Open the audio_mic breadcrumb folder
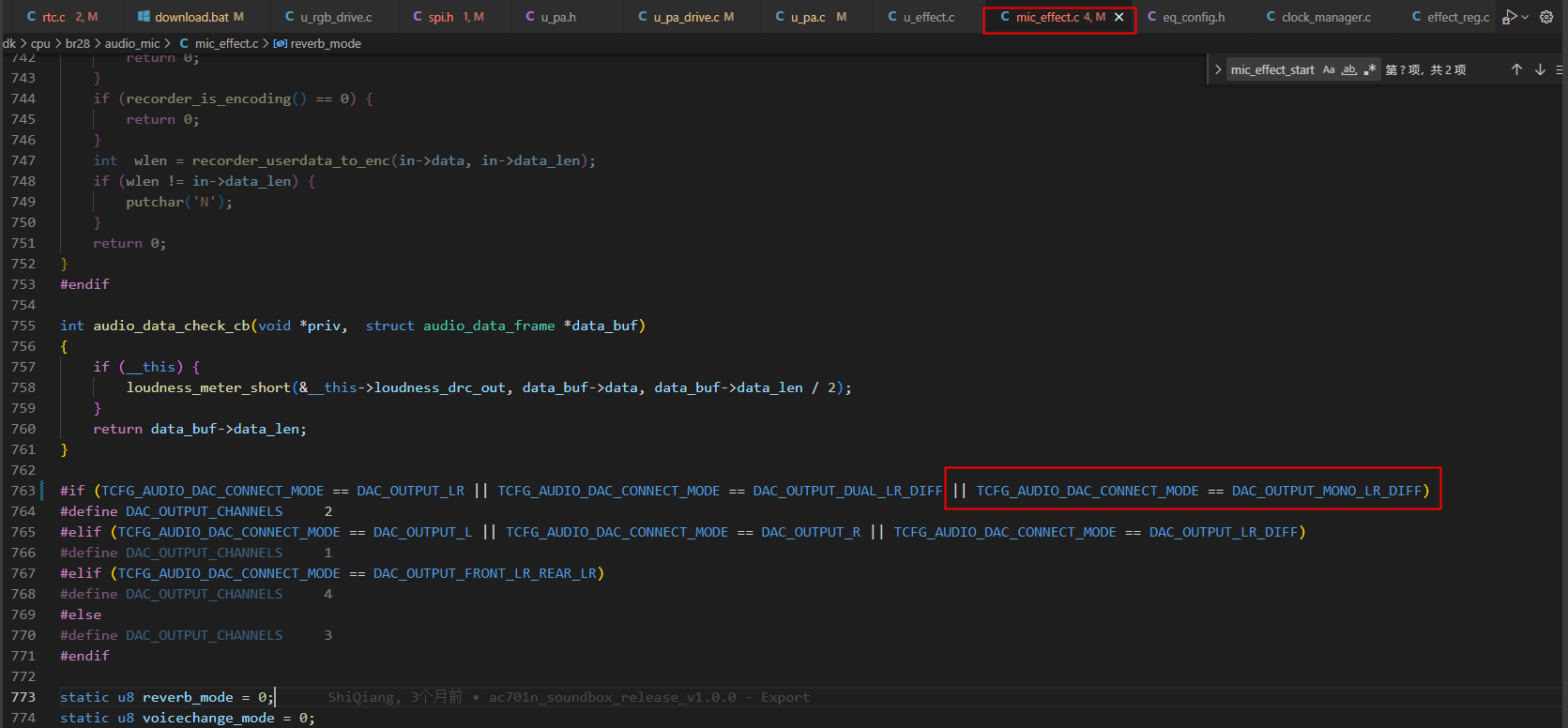 coord(132,43)
